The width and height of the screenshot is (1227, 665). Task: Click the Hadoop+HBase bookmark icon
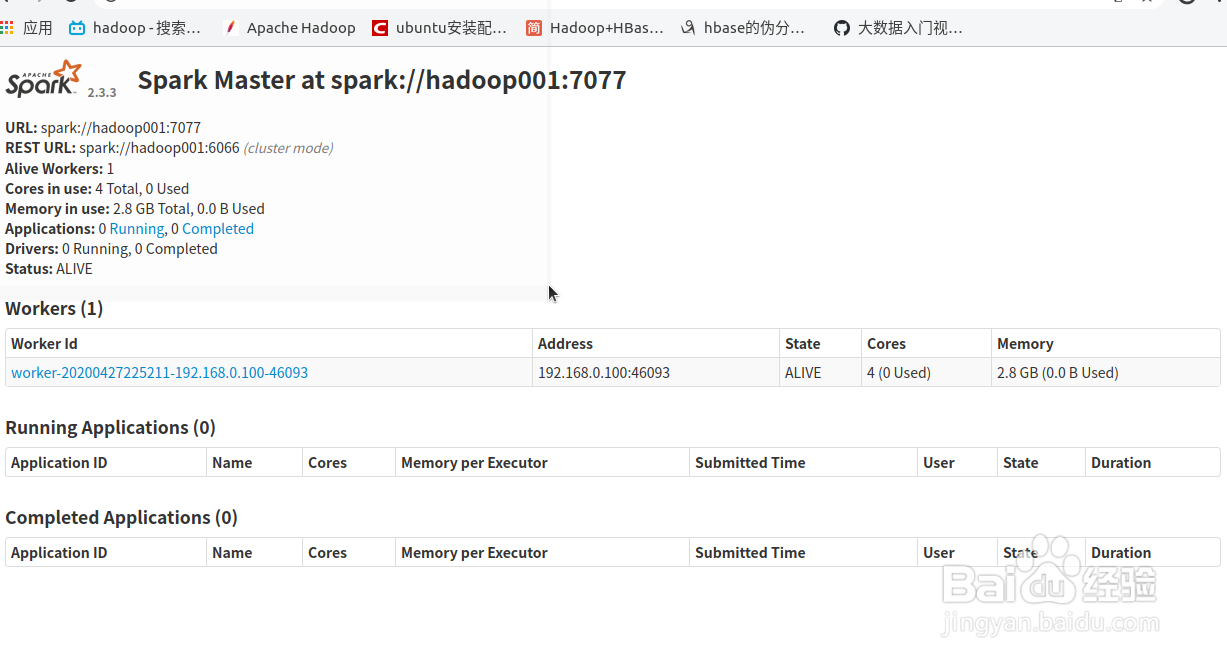pyautogui.click(x=534, y=28)
